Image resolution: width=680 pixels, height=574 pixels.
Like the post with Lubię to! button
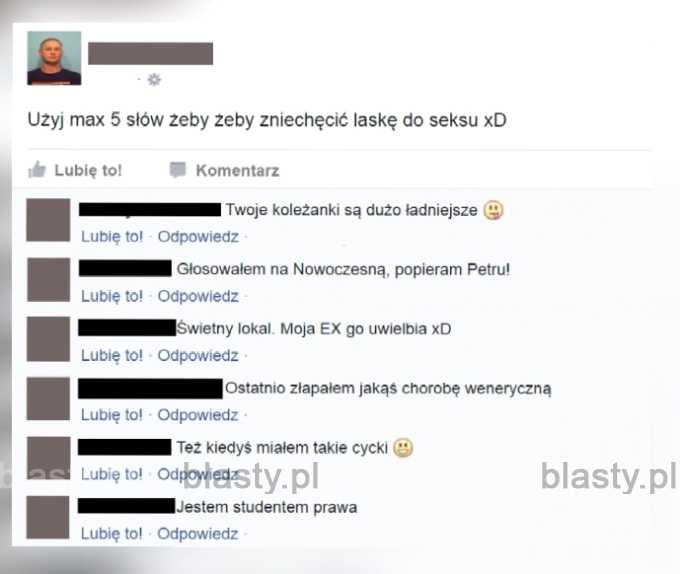click(x=75, y=170)
